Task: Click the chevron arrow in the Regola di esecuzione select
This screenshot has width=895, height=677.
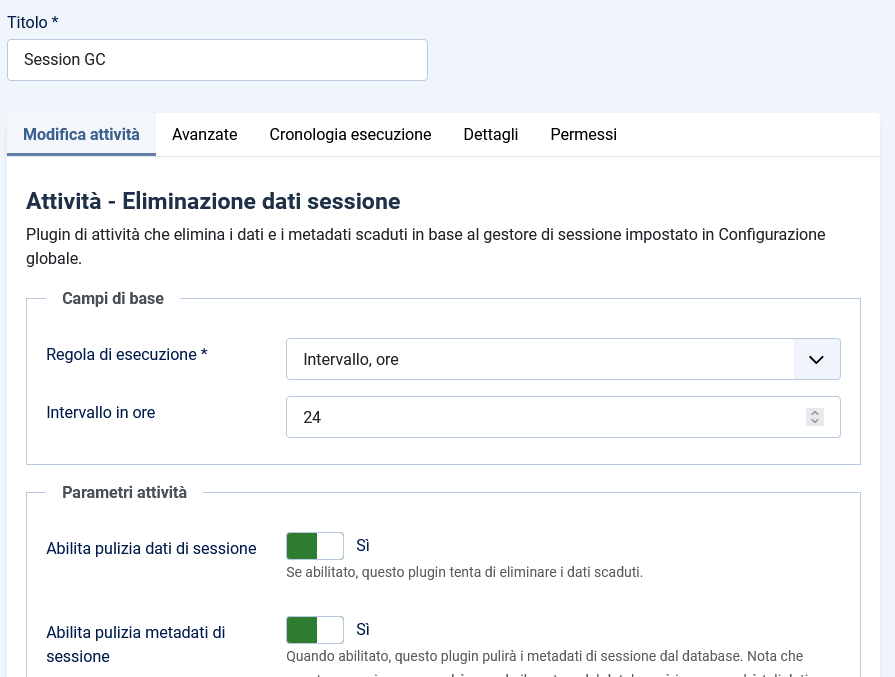Action: [x=816, y=359]
